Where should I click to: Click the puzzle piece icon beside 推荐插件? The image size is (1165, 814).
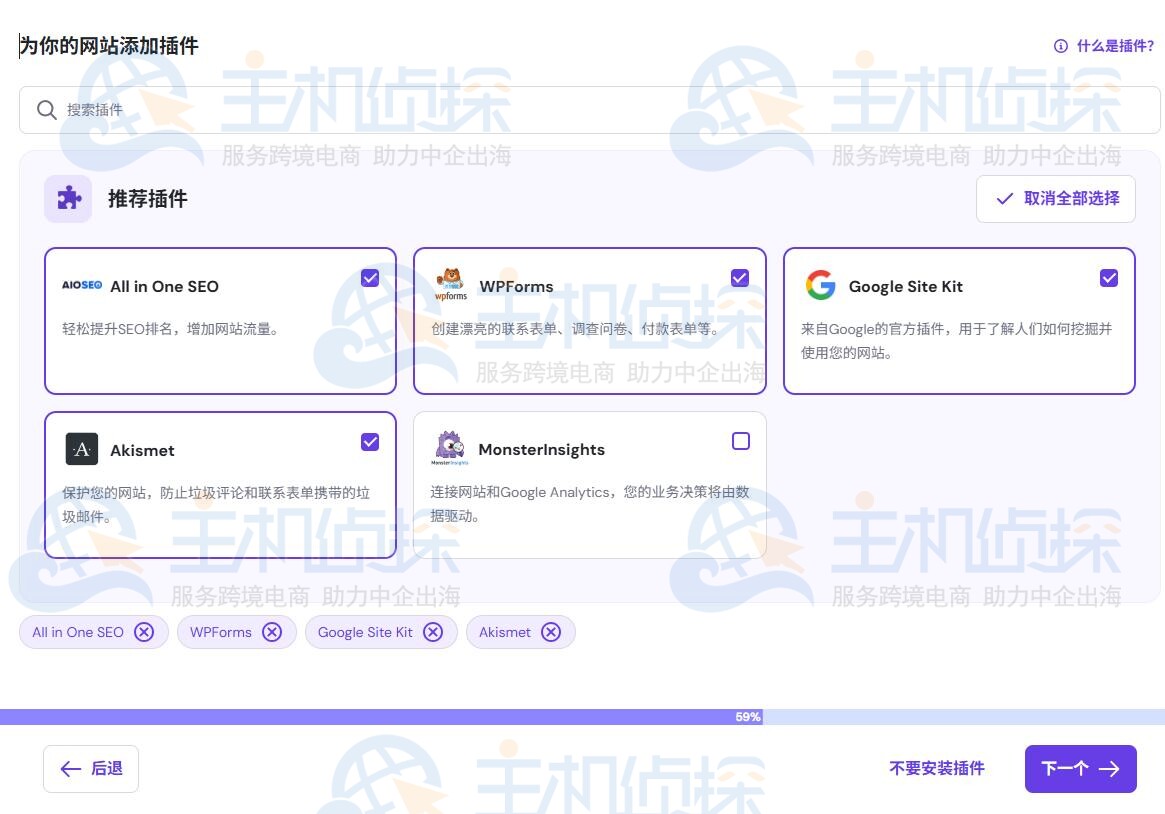(67, 198)
